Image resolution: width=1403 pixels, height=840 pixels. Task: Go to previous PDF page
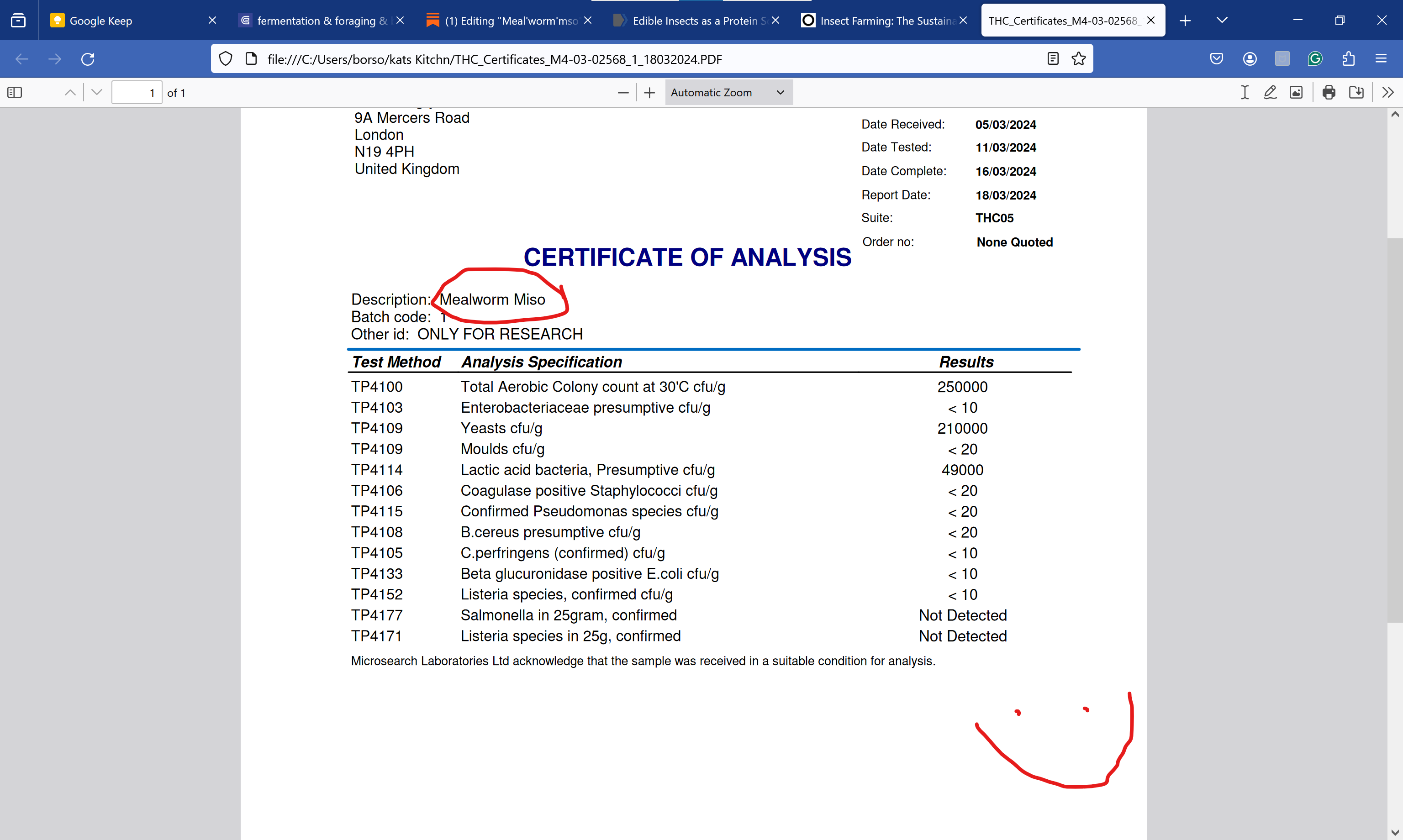(x=70, y=92)
